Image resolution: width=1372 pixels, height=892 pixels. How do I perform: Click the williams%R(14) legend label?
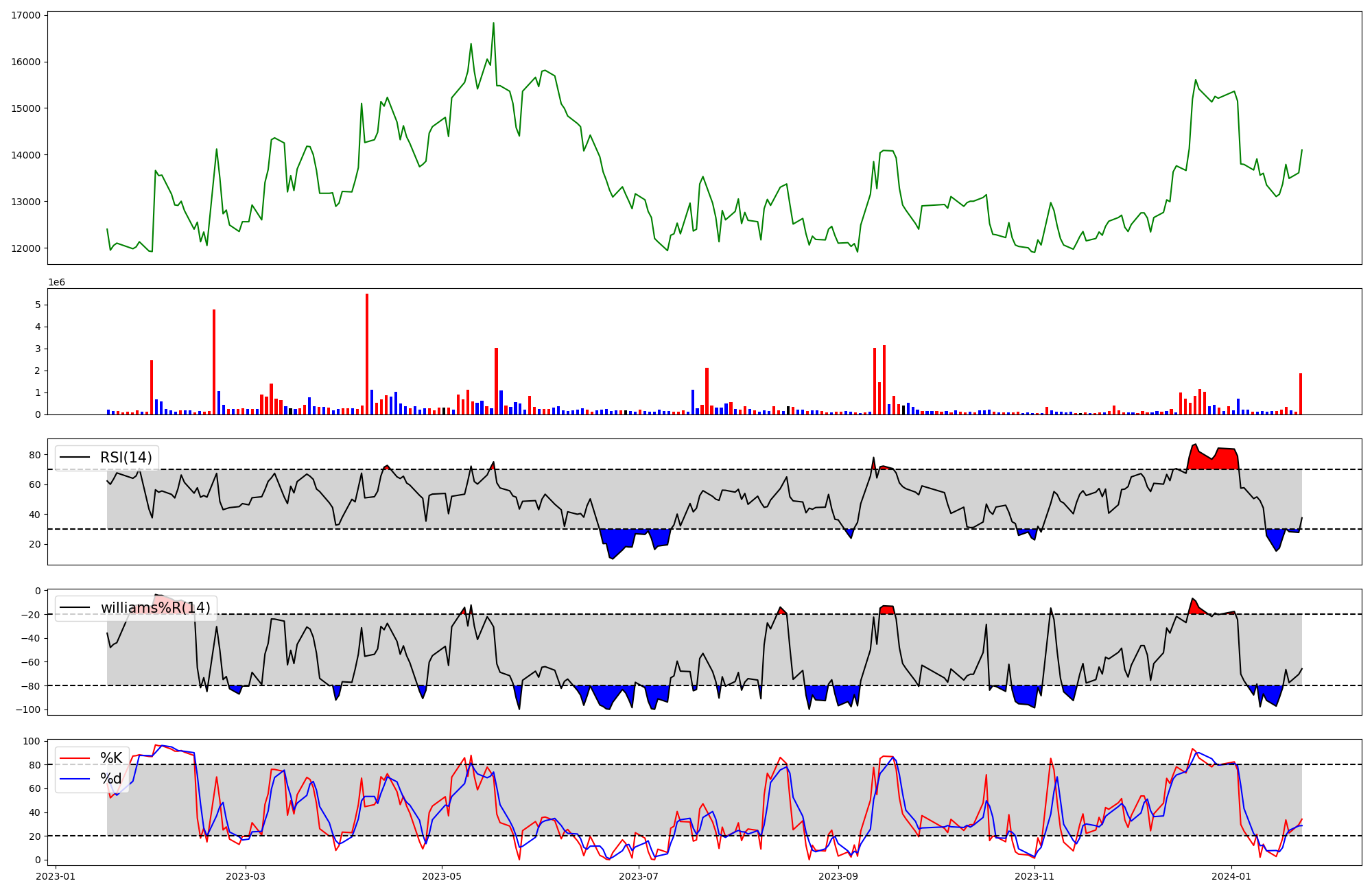point(156,608)
